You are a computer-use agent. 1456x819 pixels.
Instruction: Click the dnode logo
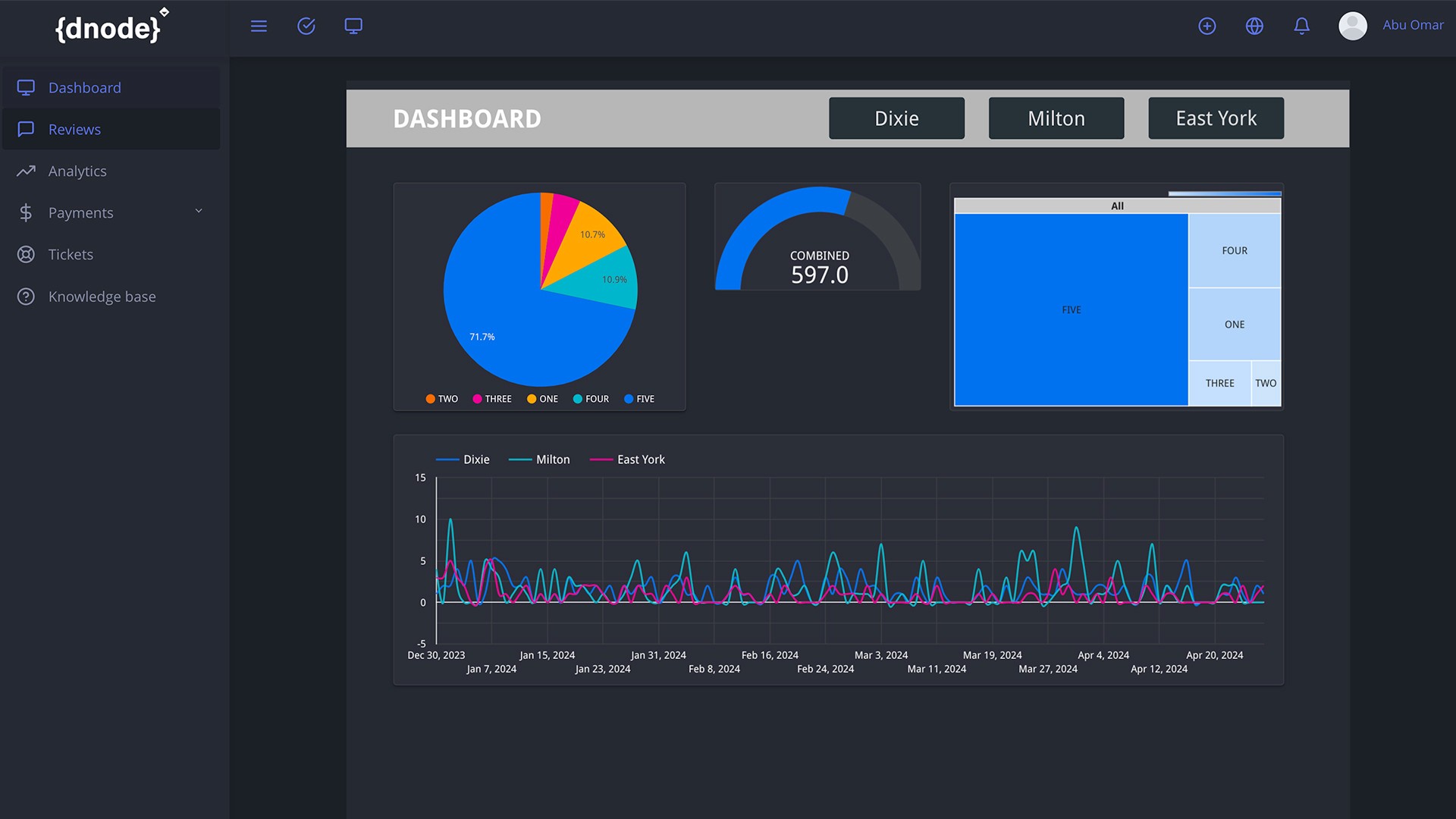(111, 28)
